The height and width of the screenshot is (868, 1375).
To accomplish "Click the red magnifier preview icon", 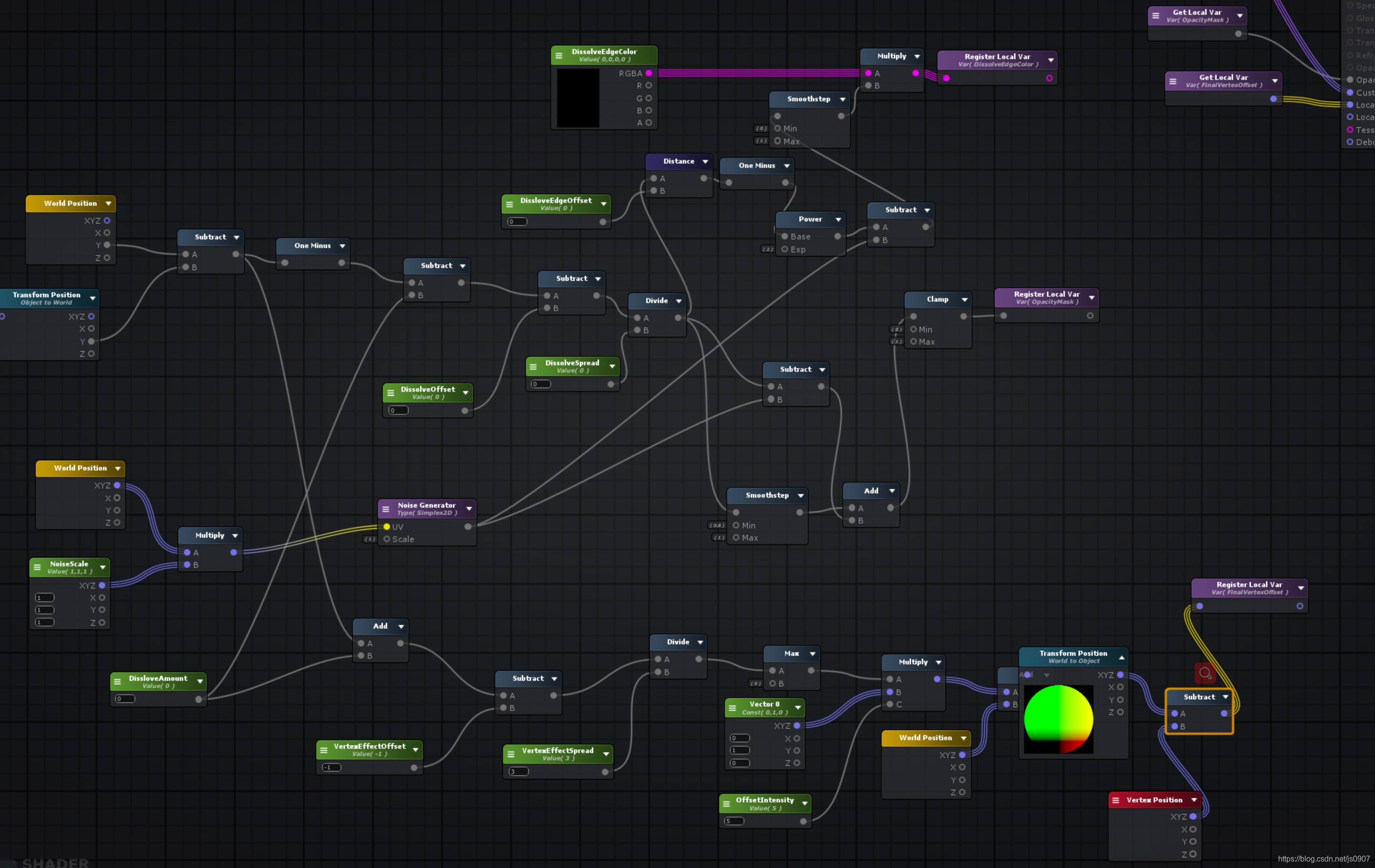I will pyautogui.click(x=1205, y=673).
